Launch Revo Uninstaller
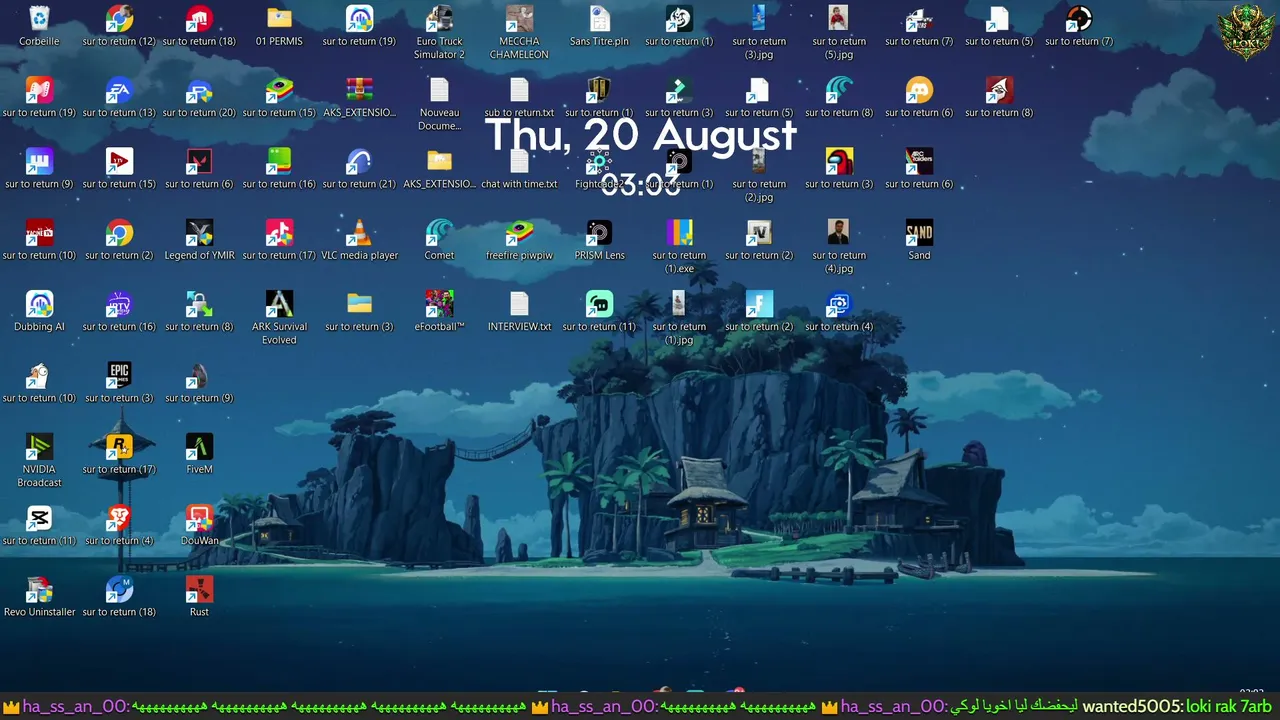1280x720 pixels. 39,597
